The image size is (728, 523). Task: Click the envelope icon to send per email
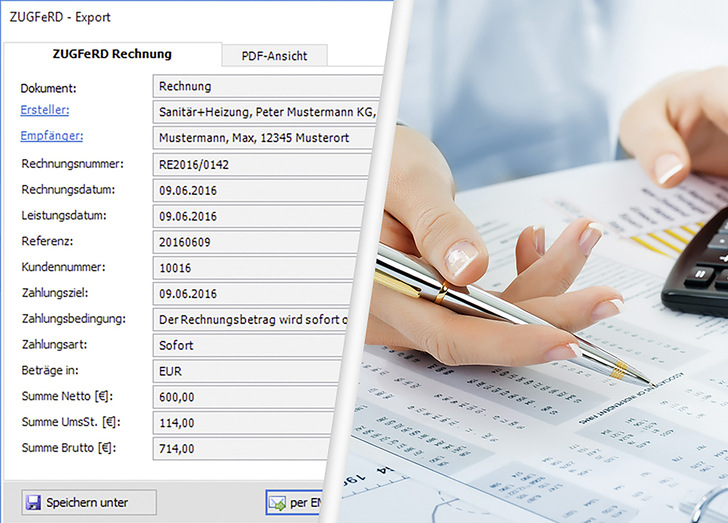(x=276, y=502)
